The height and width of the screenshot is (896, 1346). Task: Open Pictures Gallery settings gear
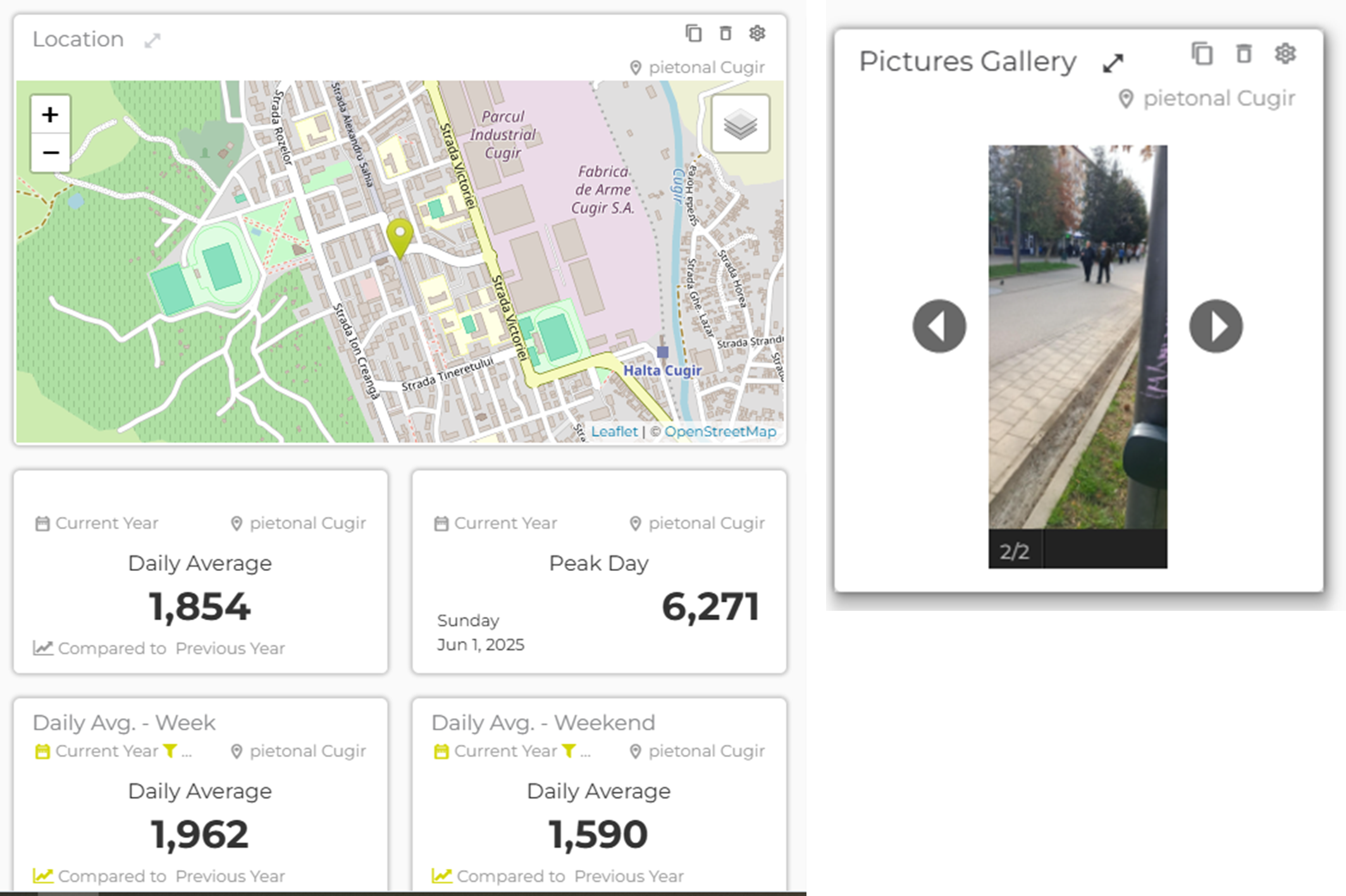pyautogui.click(x=1285, y=54)
